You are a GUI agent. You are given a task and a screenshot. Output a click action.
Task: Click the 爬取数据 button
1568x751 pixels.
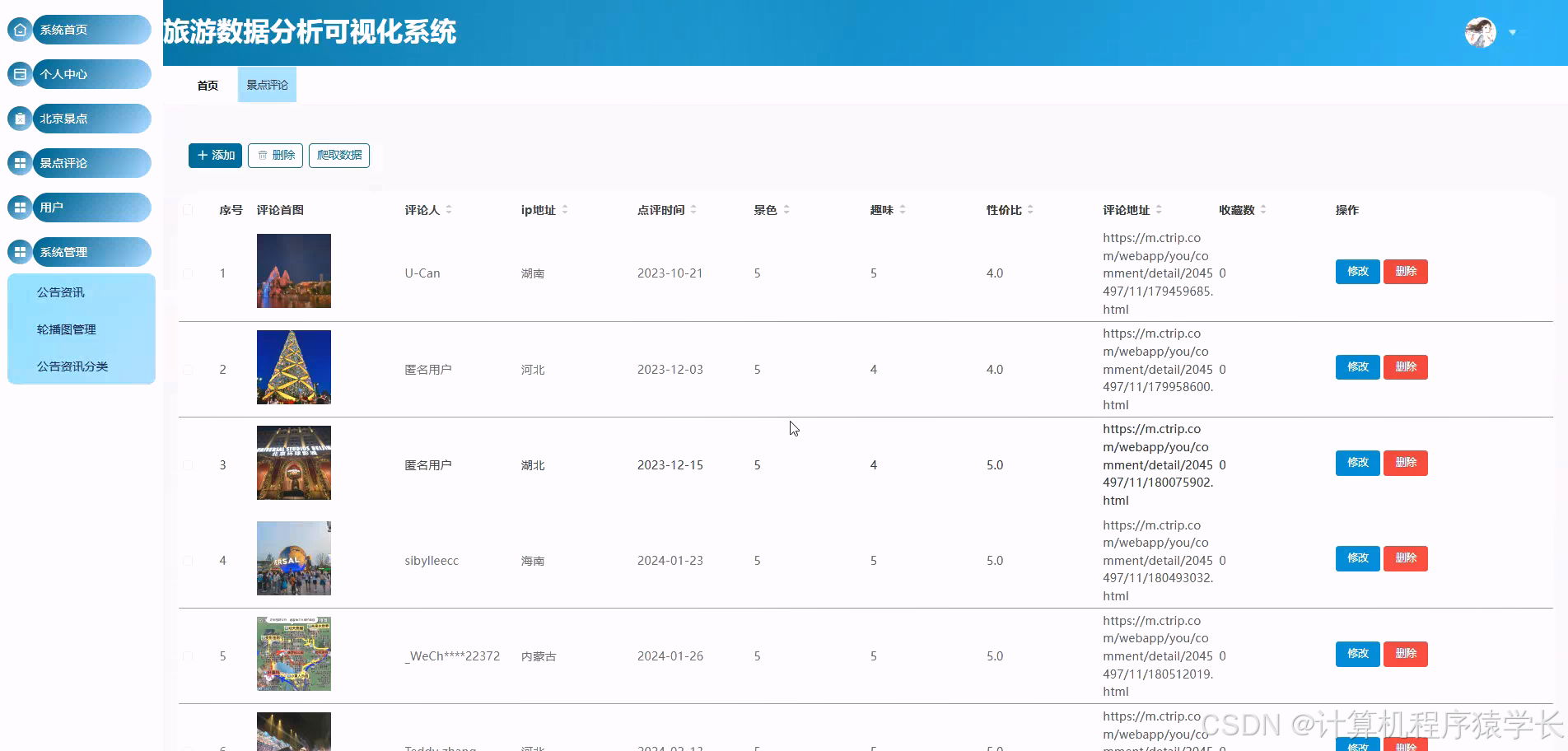tap(339, 155)
